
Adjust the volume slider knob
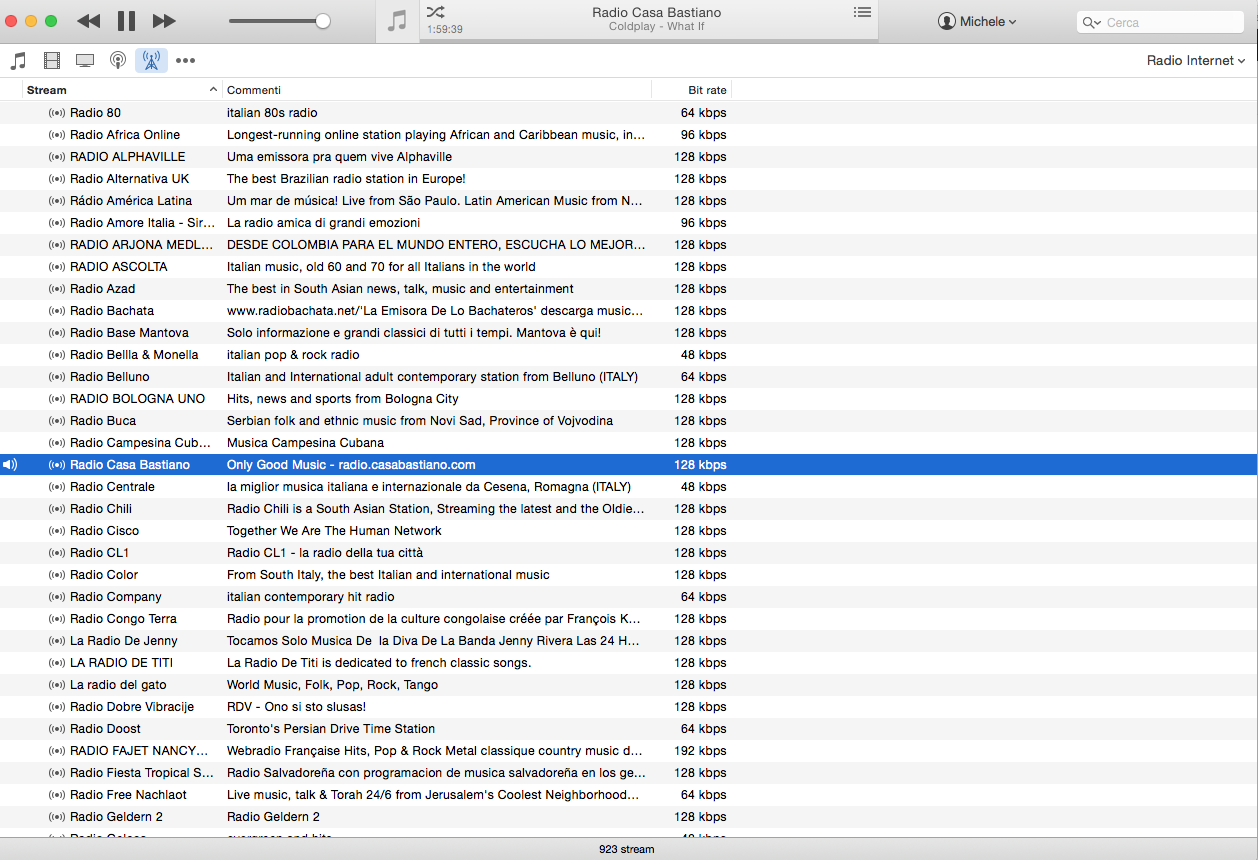322,21
